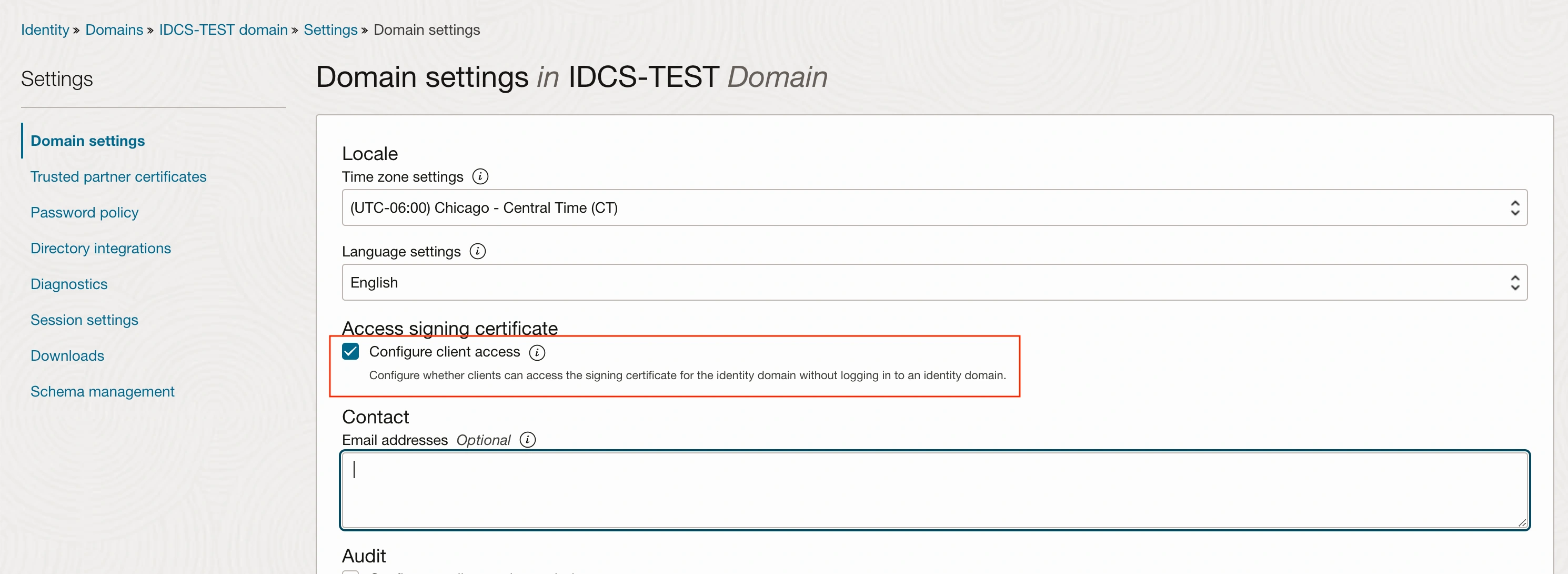Click the Language dropdown stepper arrows
Image resolution: width=1568 pixels, height=574 pixels.
(1516, 282)
